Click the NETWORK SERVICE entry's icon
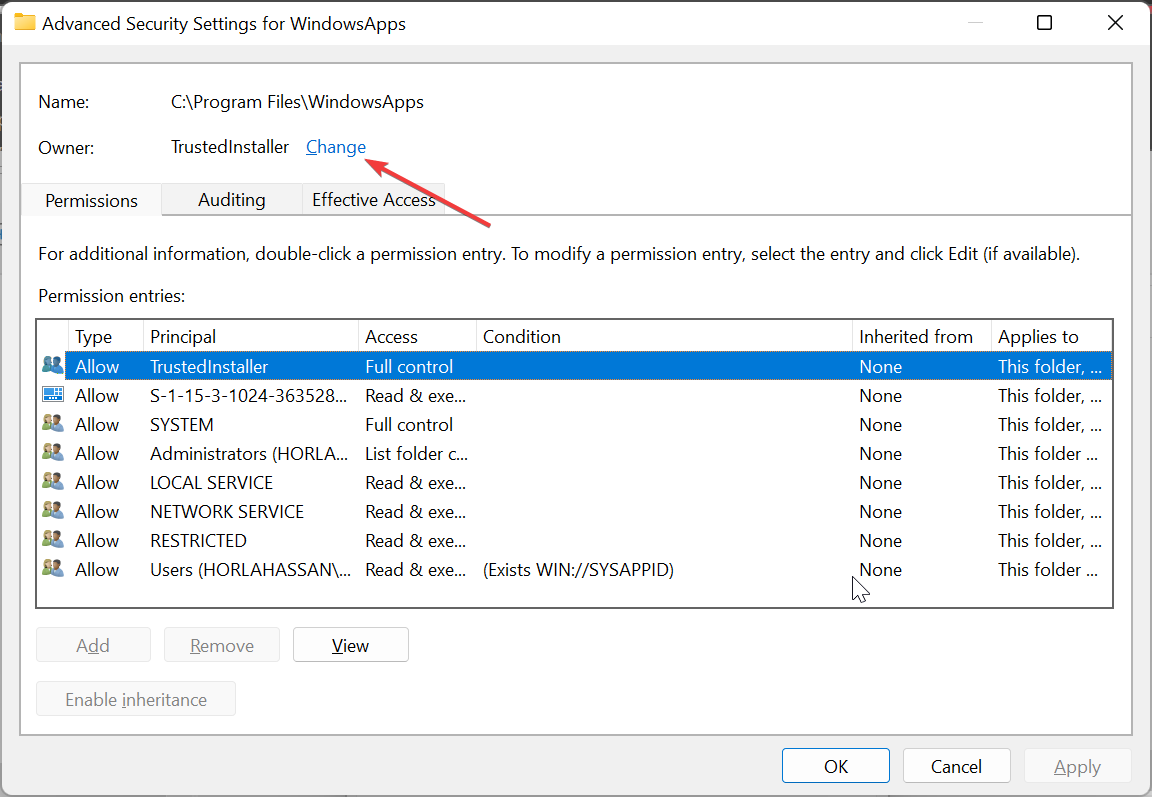 52,511
